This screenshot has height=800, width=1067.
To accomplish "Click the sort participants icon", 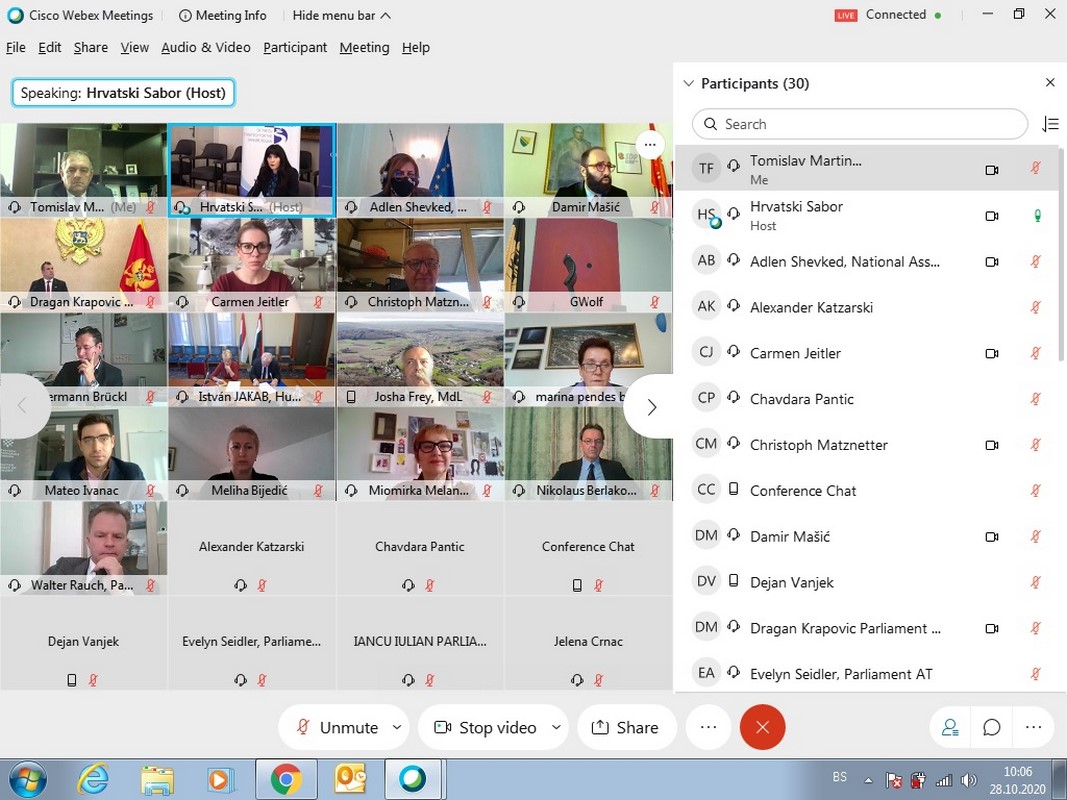I will click(x=1050, y=124).
